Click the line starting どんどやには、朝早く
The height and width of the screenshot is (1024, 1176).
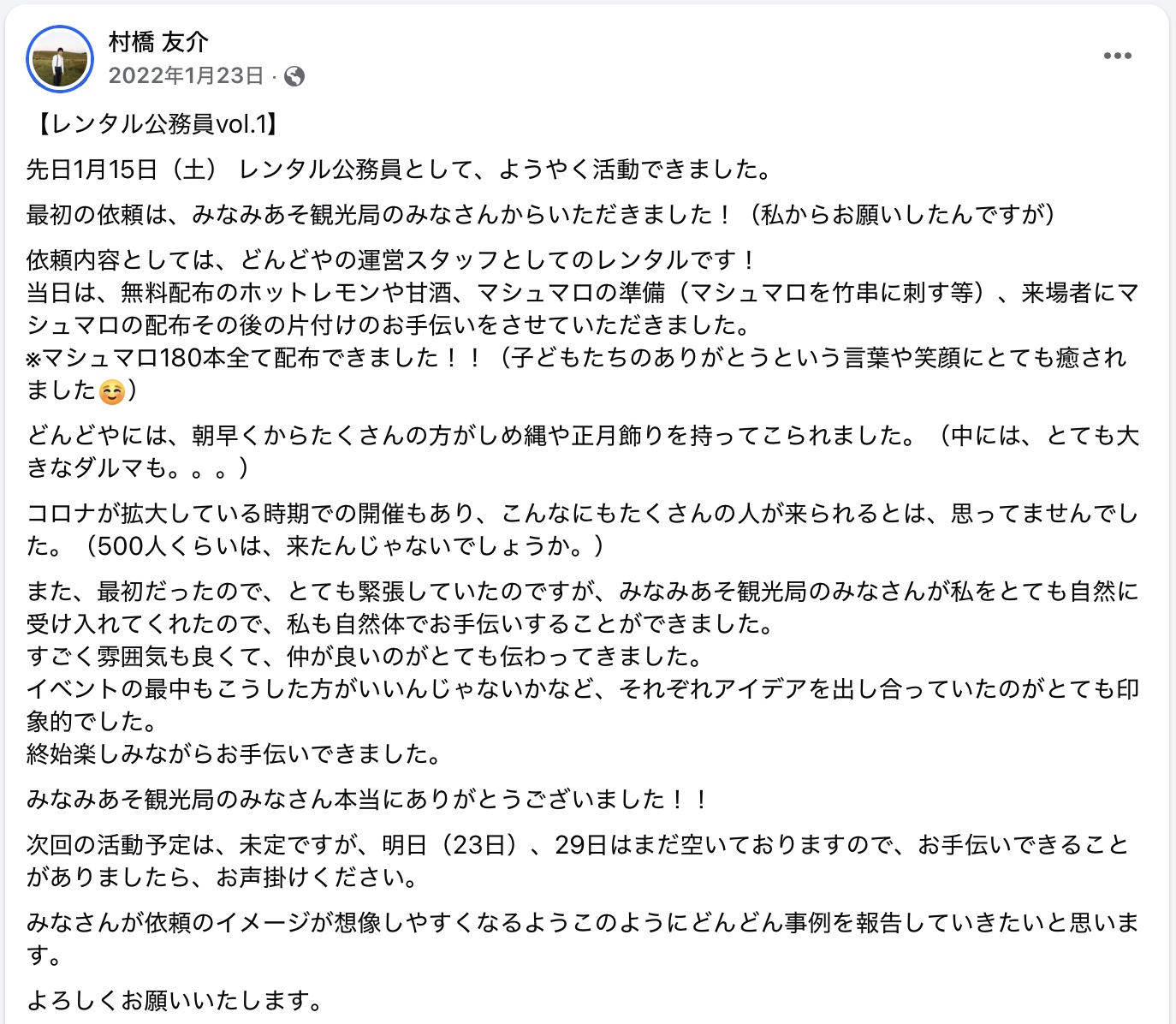click(582, 436)
